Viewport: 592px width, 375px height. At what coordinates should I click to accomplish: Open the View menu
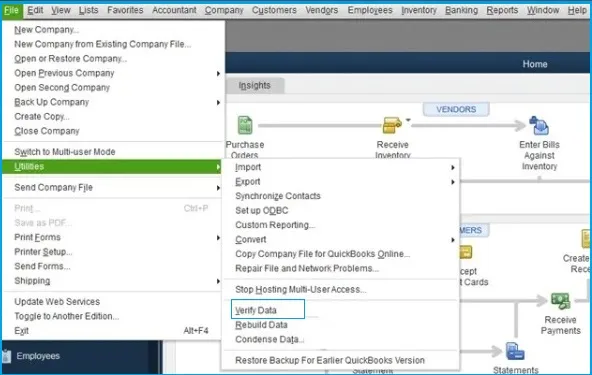[x=61, y=10]
